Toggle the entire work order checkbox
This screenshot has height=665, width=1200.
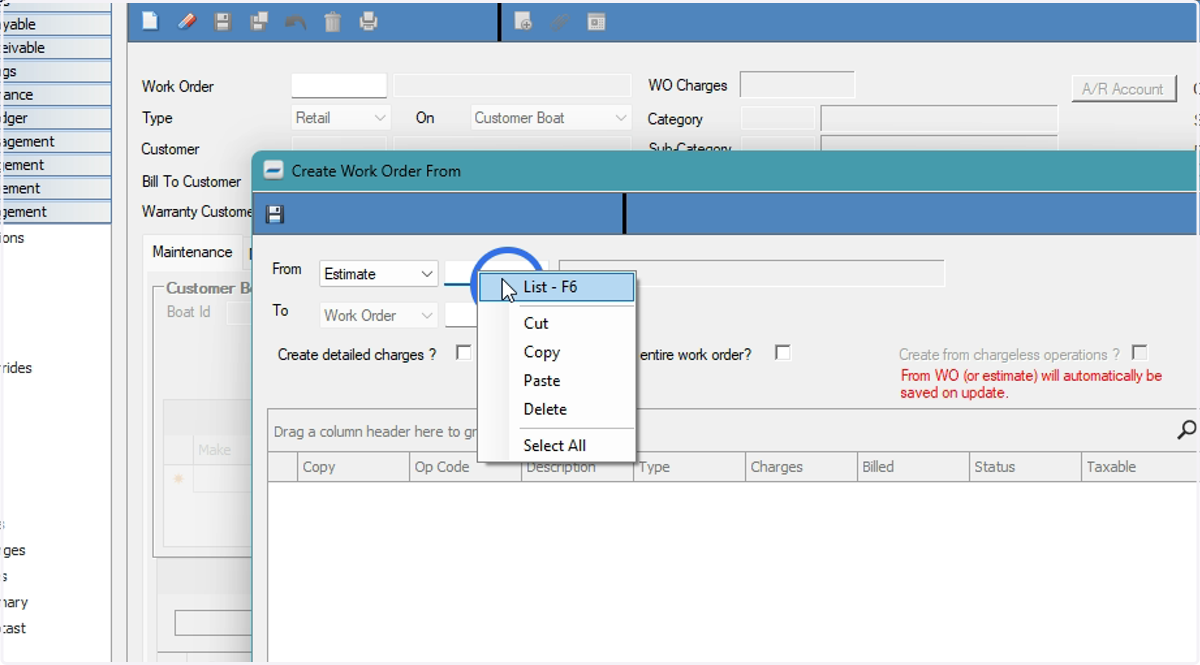(783, 352)
